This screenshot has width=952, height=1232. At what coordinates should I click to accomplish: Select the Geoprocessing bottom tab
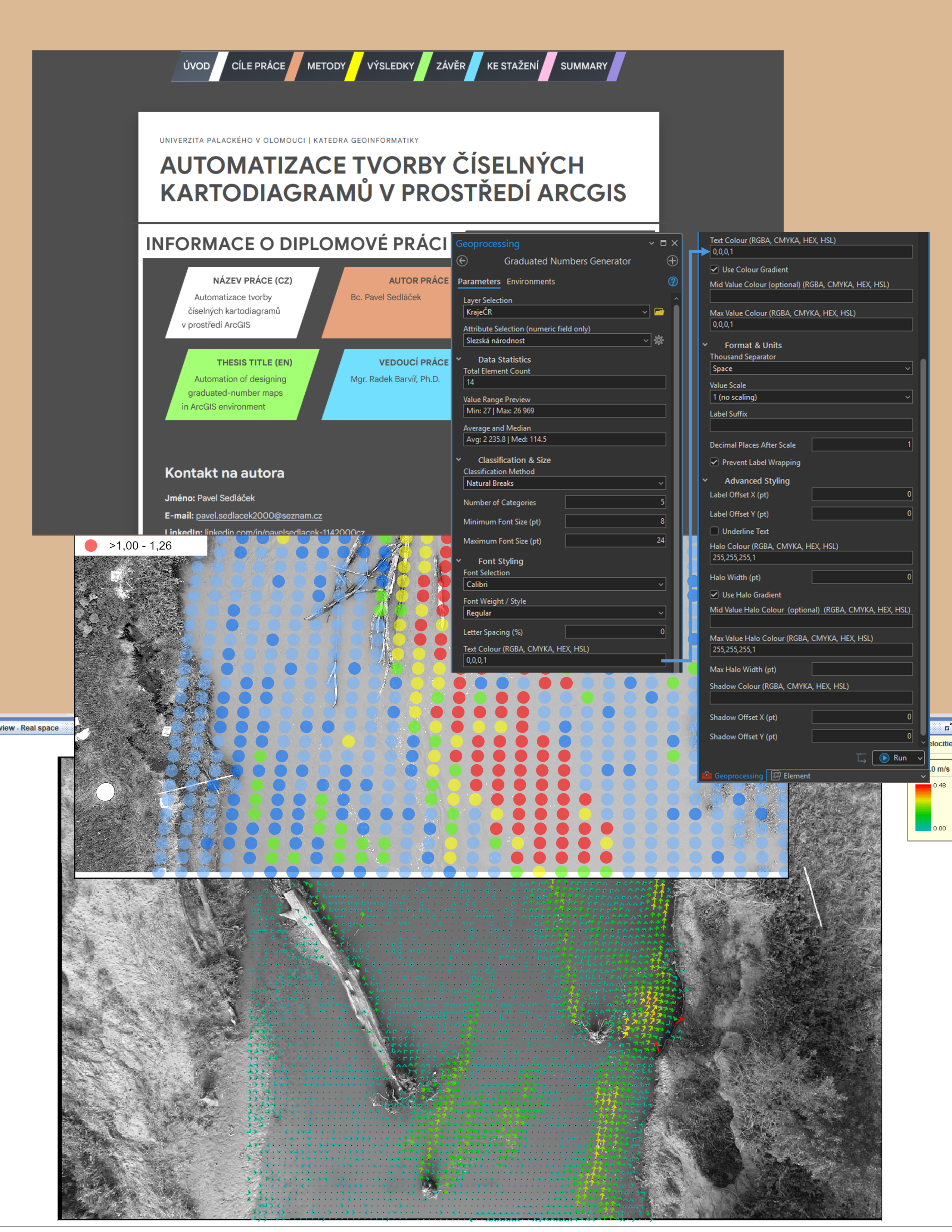click(732, 776)
